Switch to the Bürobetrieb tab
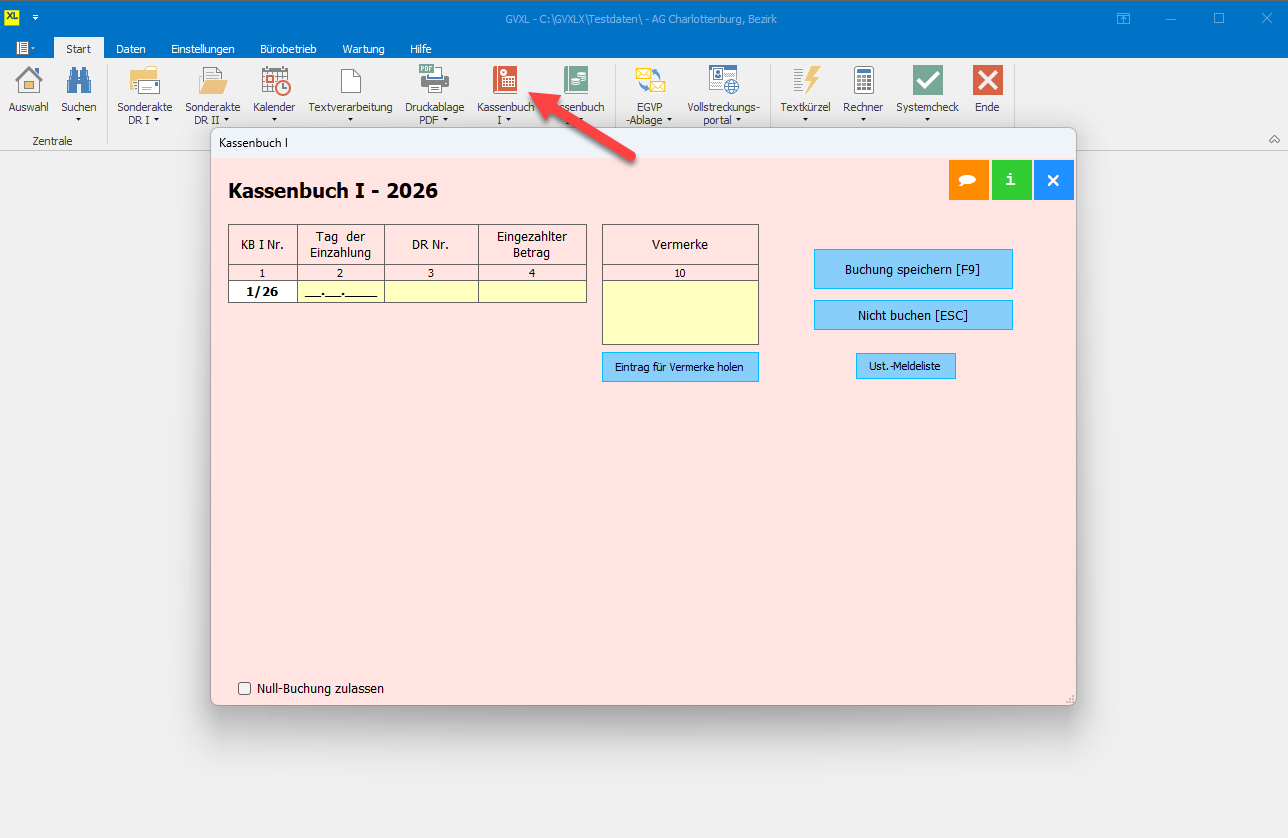Viewport: 1288px width, 838px height. pyautogui.click(x=288, y=49)
